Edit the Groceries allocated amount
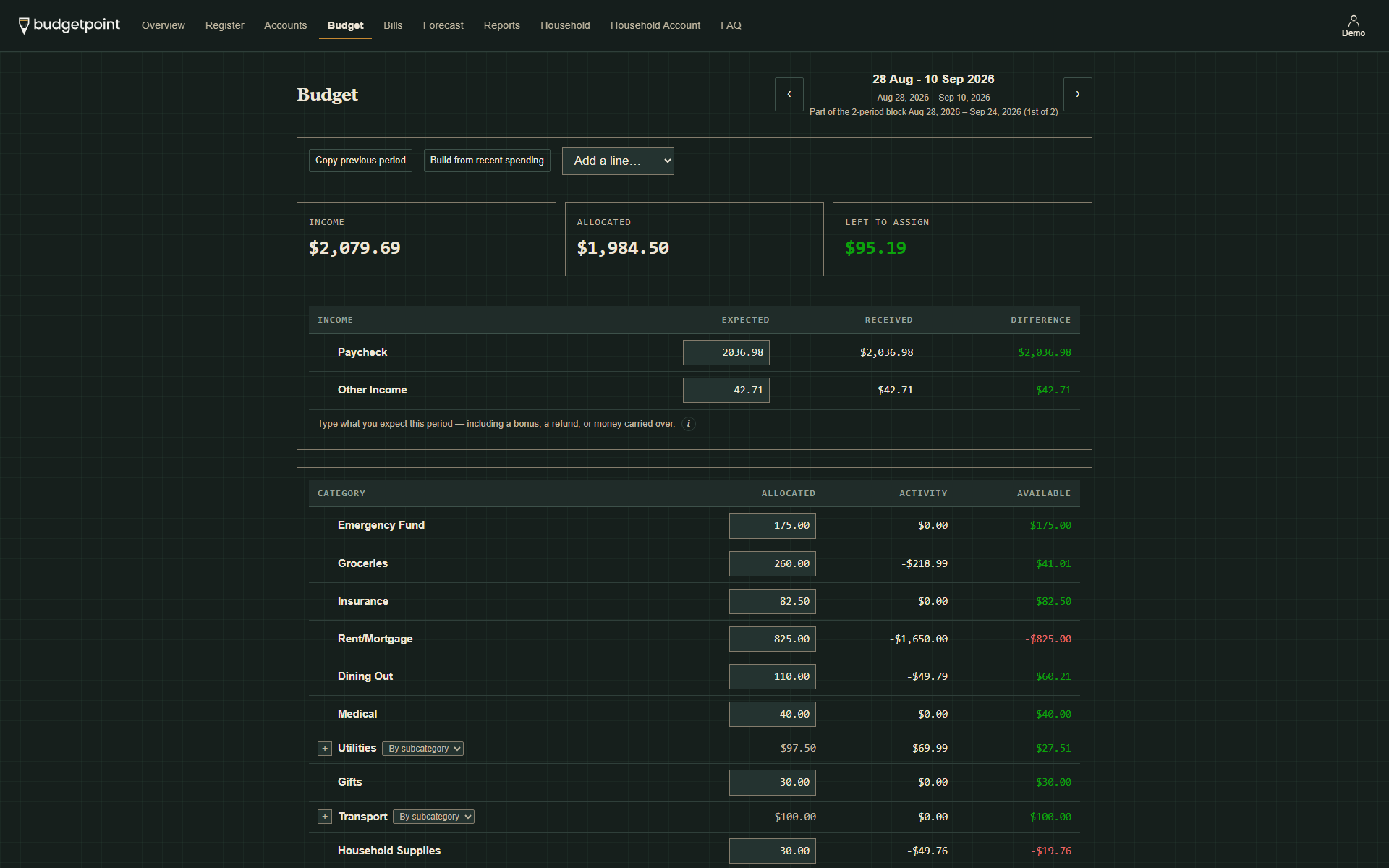 coord(773,563)
